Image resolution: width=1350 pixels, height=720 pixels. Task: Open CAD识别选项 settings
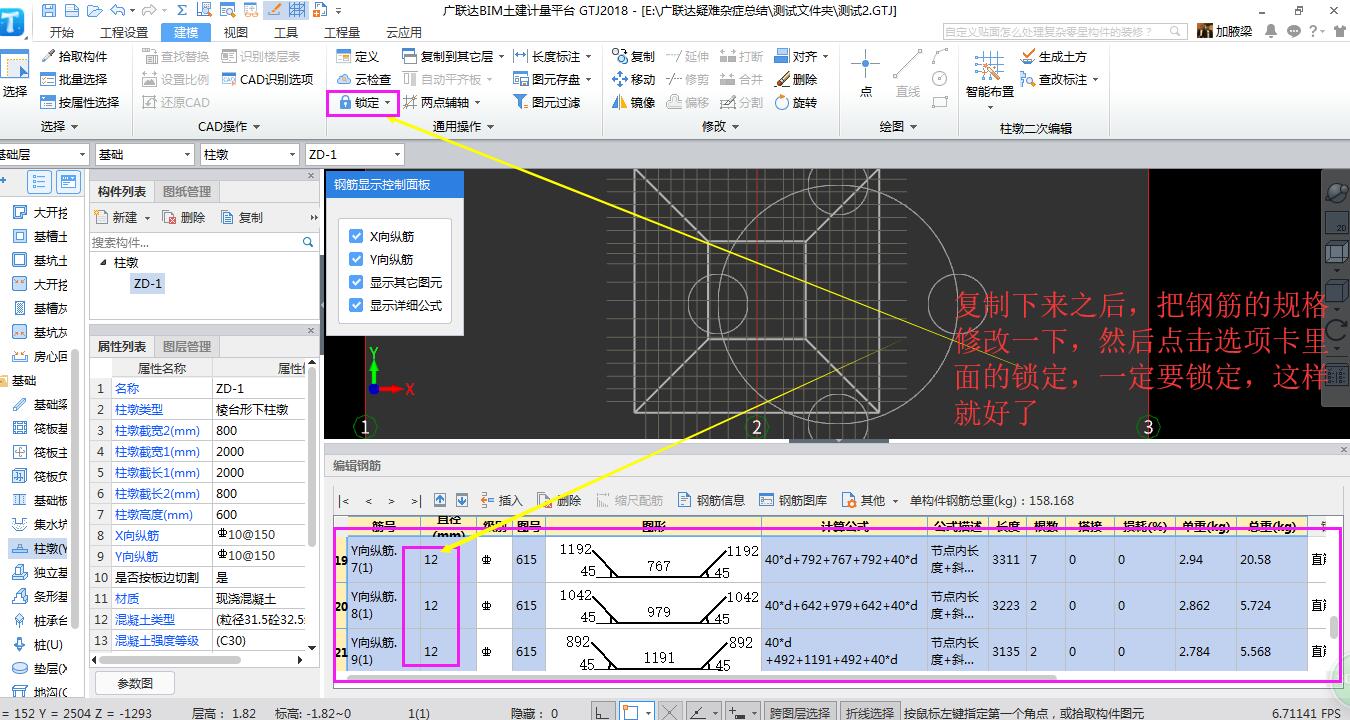click(267, 79)
